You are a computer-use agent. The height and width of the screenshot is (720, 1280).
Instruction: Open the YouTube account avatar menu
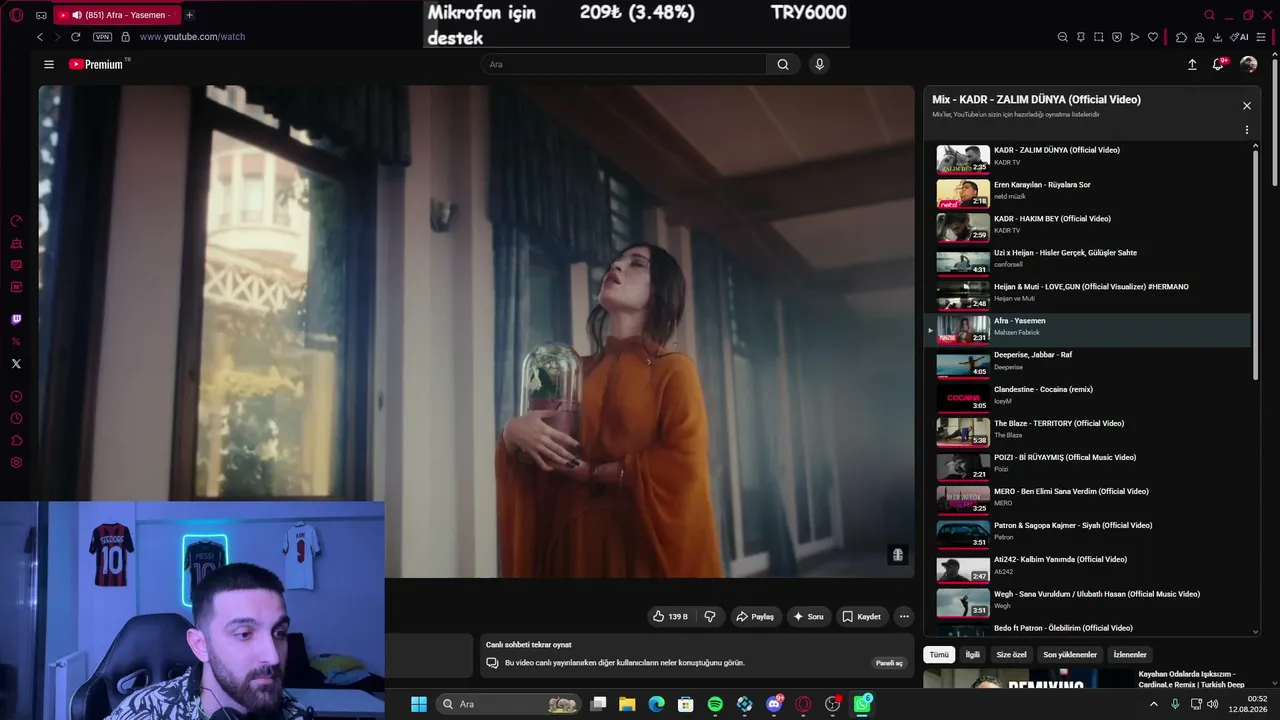(x=1248, y=64)
